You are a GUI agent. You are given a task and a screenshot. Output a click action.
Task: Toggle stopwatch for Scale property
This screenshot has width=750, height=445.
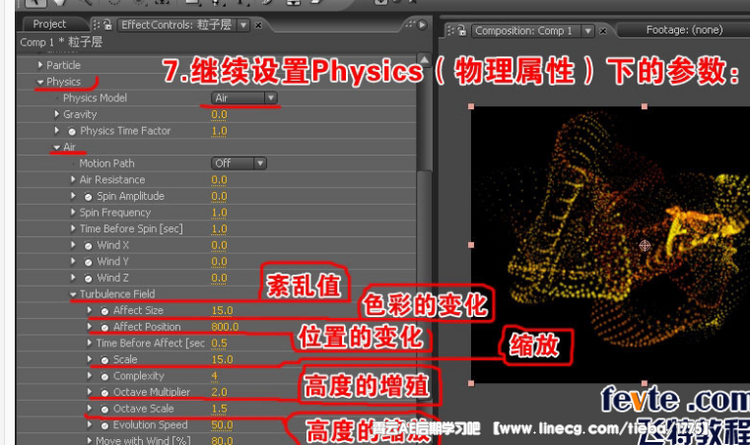(105, 360)
